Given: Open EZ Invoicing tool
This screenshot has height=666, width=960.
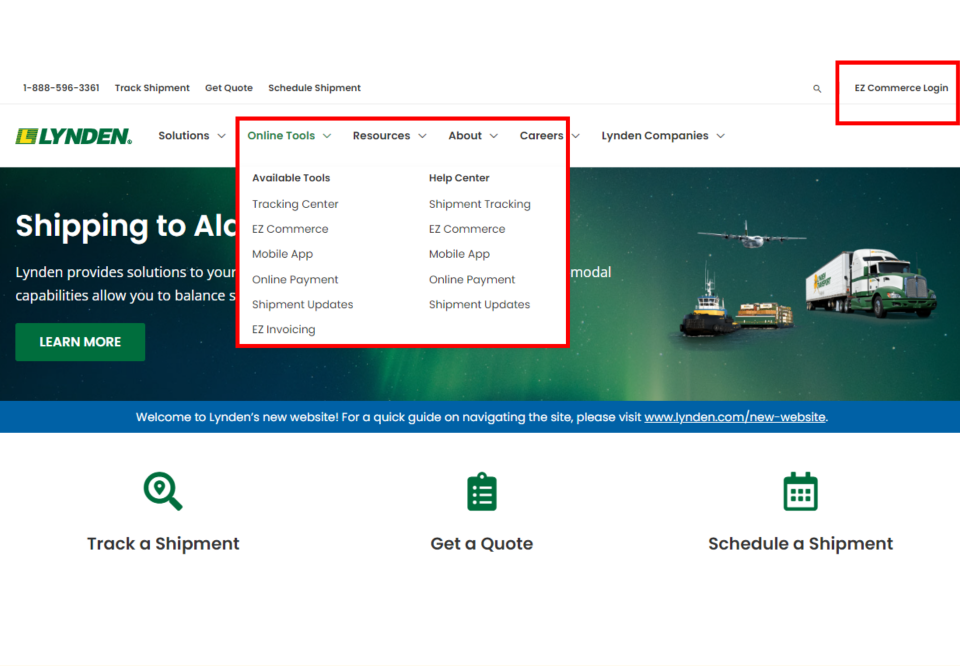Looking at the screenshot, I should [x=283, y=330].
